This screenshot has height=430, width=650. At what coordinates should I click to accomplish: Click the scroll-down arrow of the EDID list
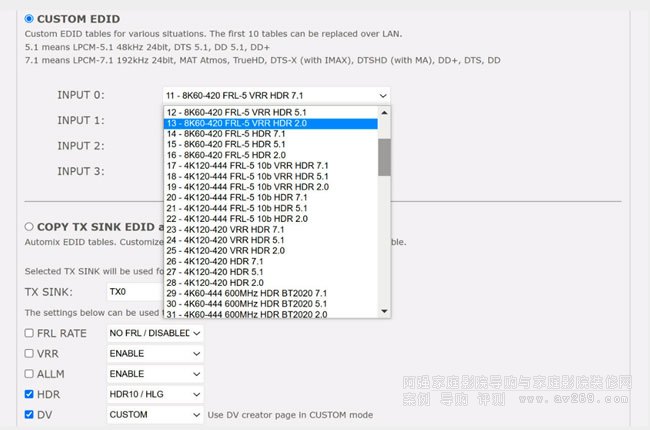384,312
